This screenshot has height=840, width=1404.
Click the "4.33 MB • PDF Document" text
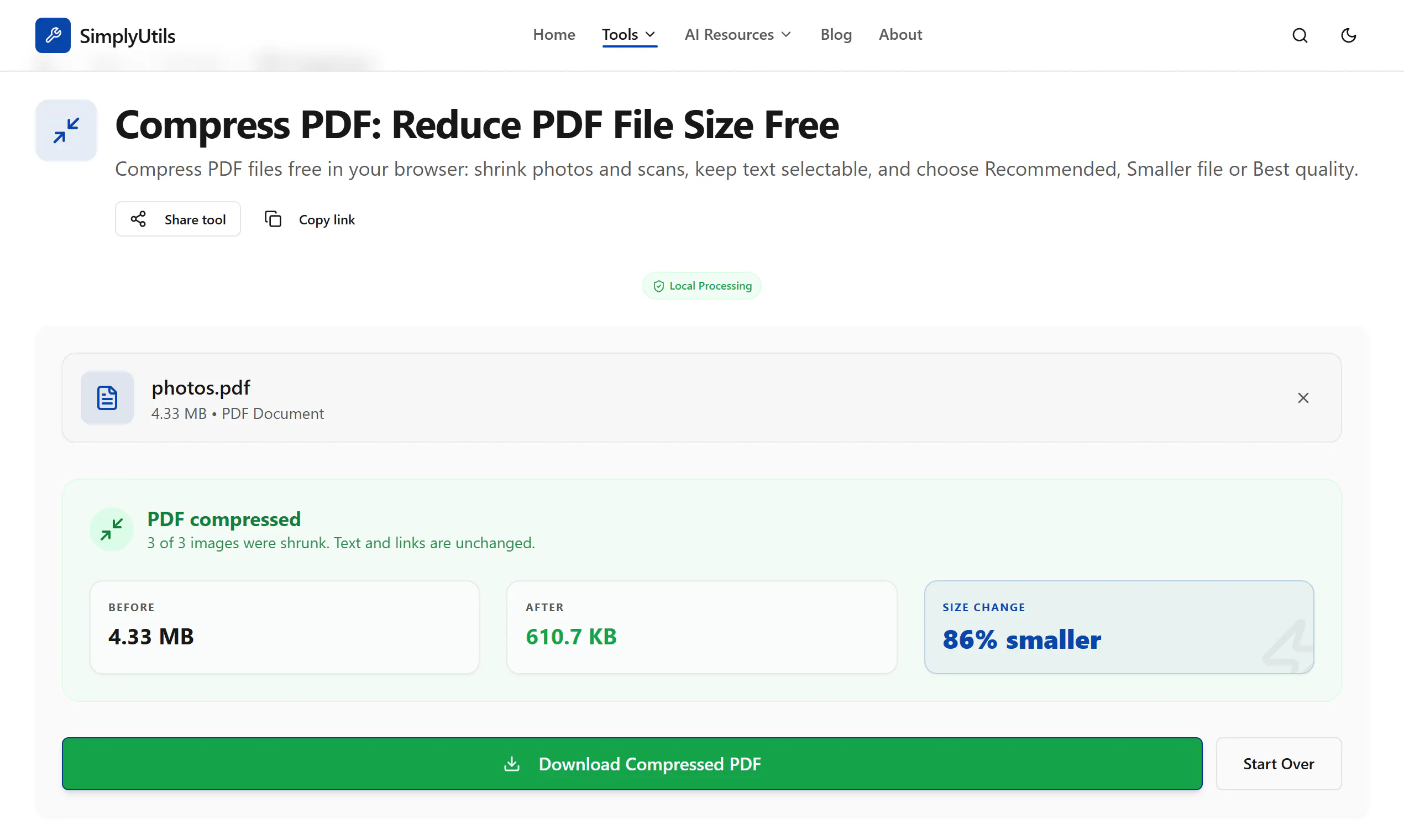tap(238, 414)
